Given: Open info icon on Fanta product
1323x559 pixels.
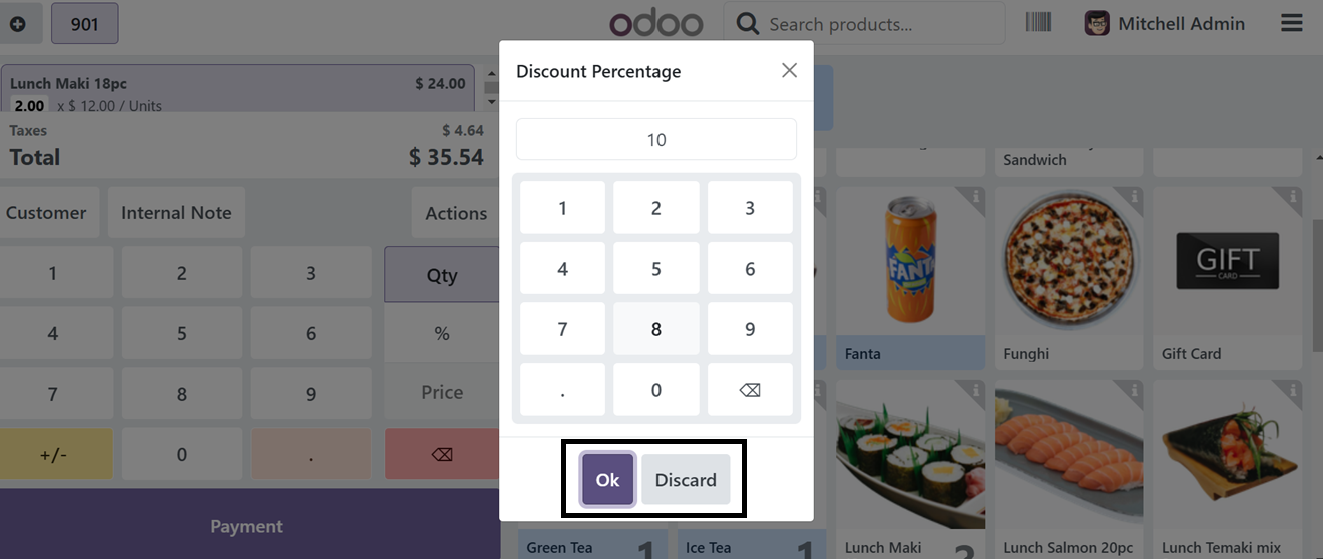Looking at the screenshot, I should (976, 198).
